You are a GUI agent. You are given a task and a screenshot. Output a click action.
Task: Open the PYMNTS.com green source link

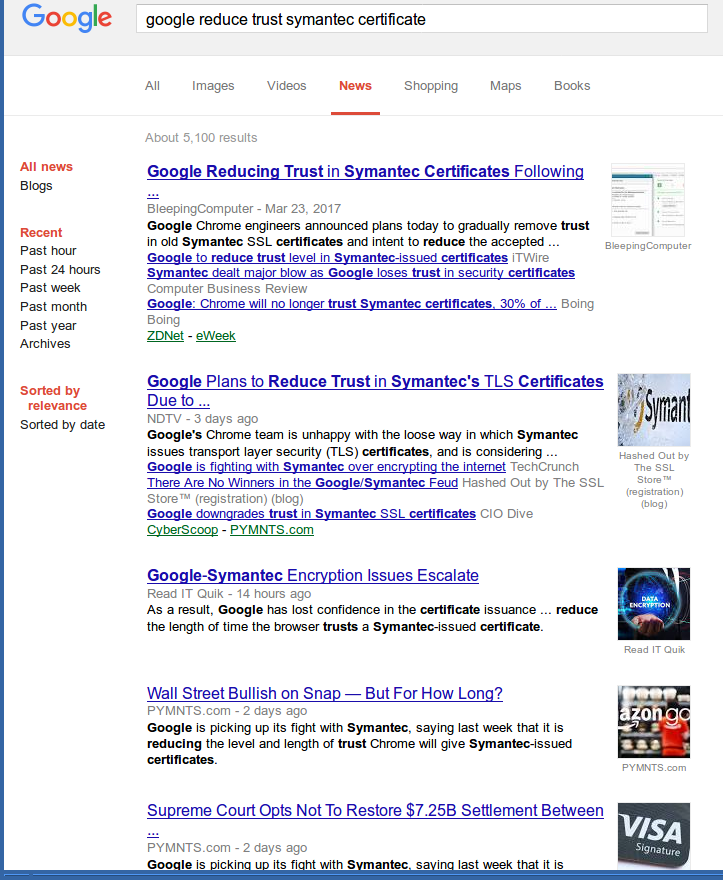click(272, 530)
